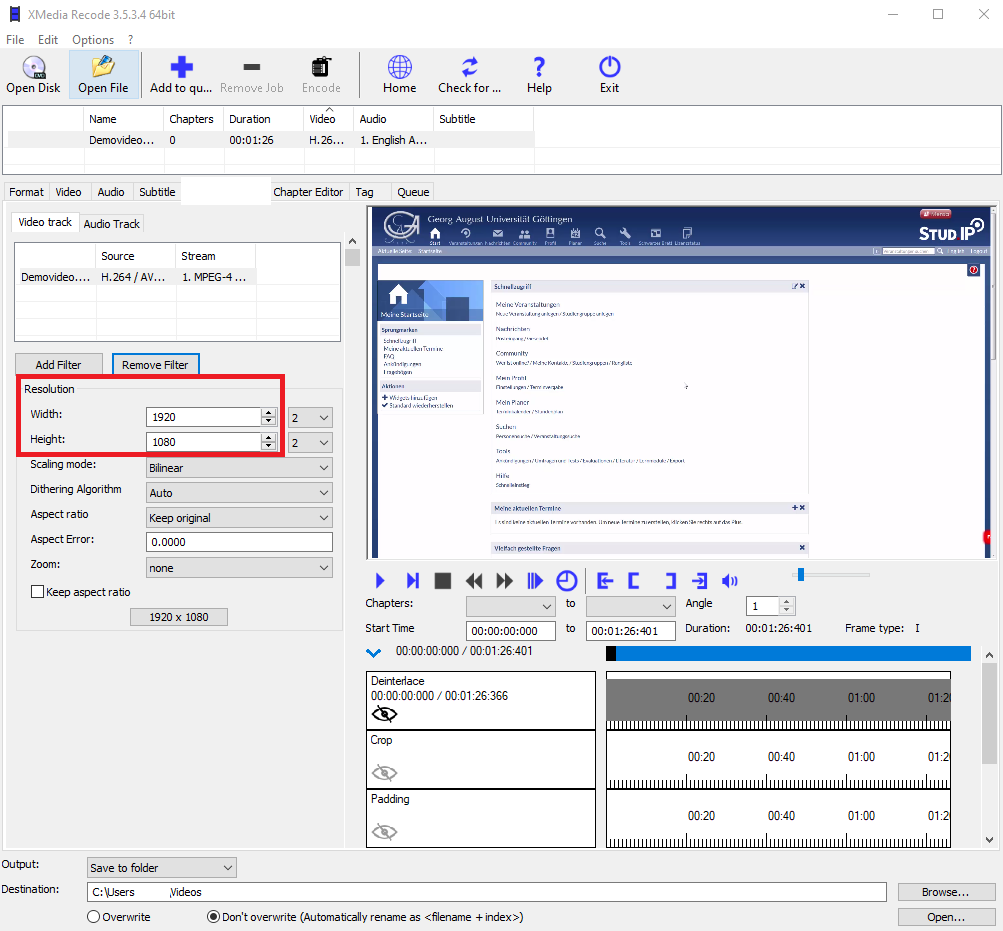This screenshot has height=931, width=1003.
Task: Toggle the Deinterlace filter eye icon
Action: (384, 714)
